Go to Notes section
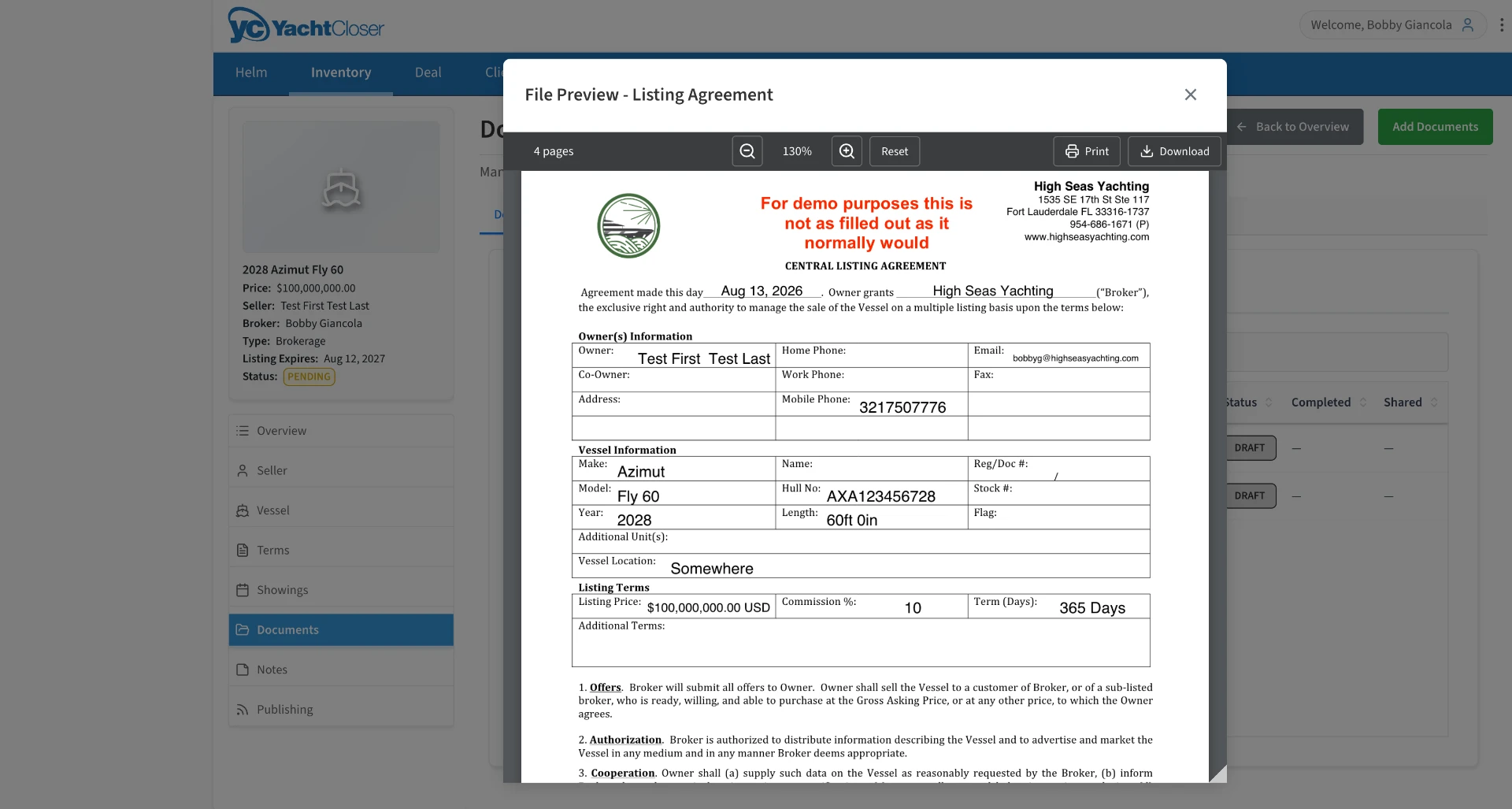Image resolution: width=1512 pixels, height=809 pixels. pos(341,670)
